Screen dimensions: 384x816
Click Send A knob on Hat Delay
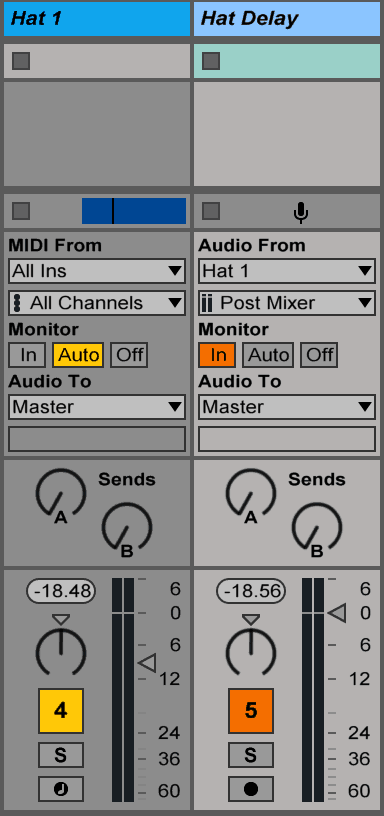[251, 493]
